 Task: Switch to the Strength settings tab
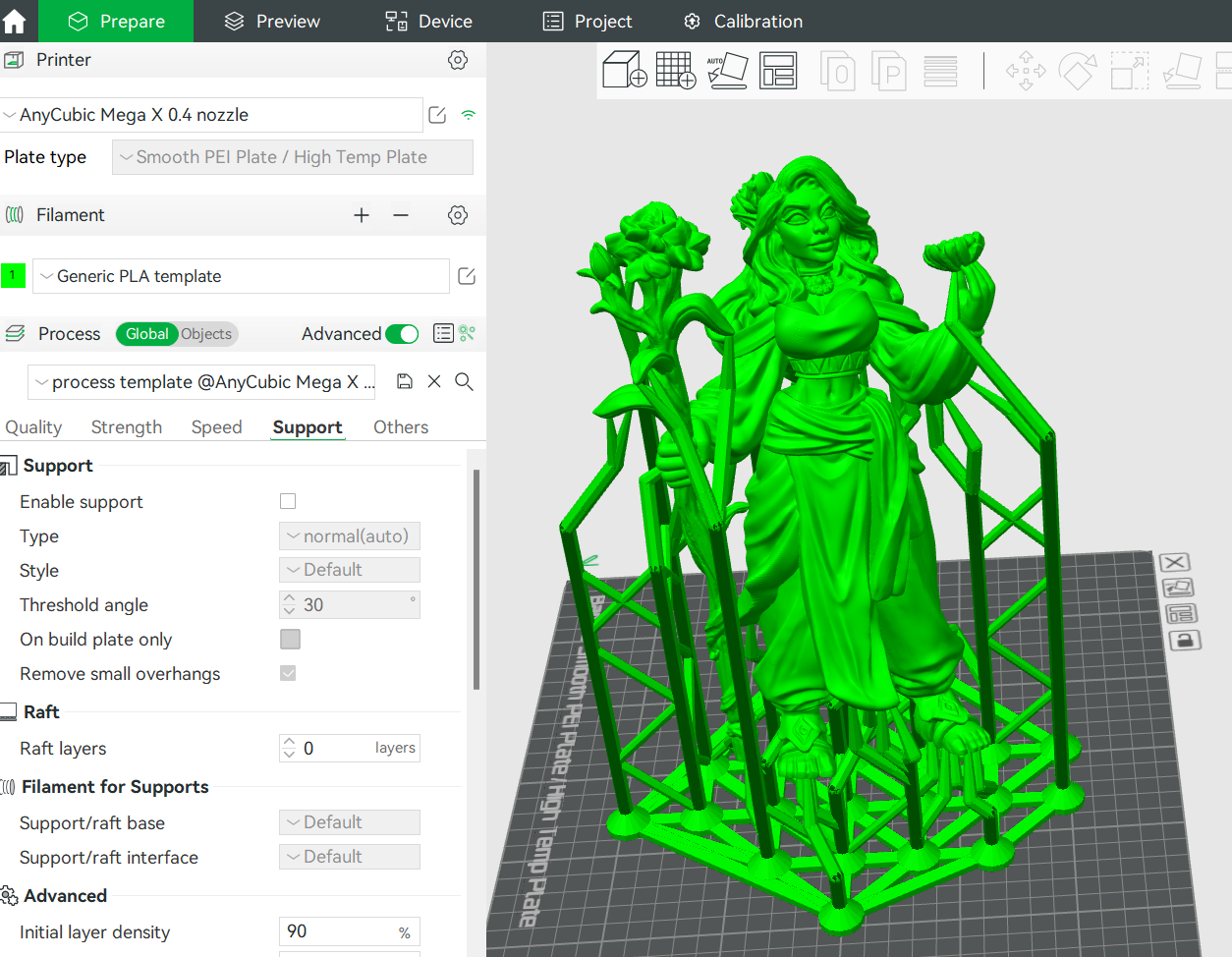pos(127,427)
